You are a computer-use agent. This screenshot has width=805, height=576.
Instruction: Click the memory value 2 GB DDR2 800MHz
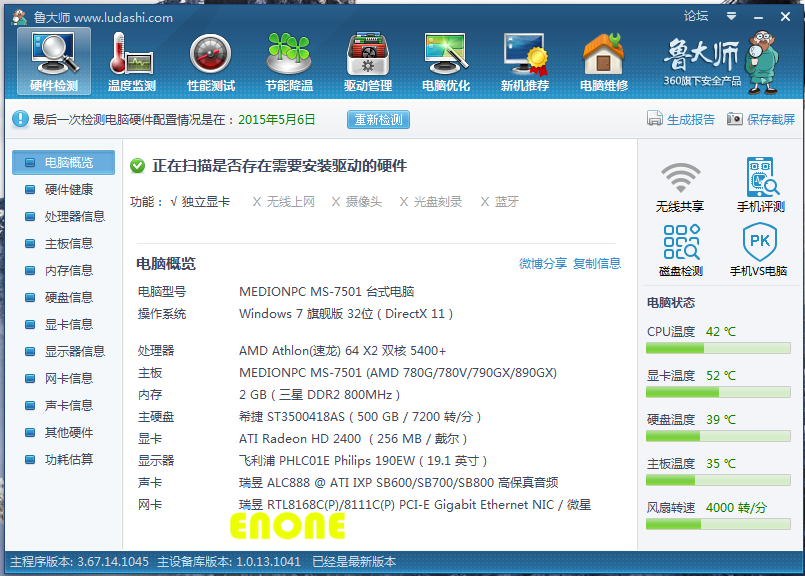click(x=319, y=395)
